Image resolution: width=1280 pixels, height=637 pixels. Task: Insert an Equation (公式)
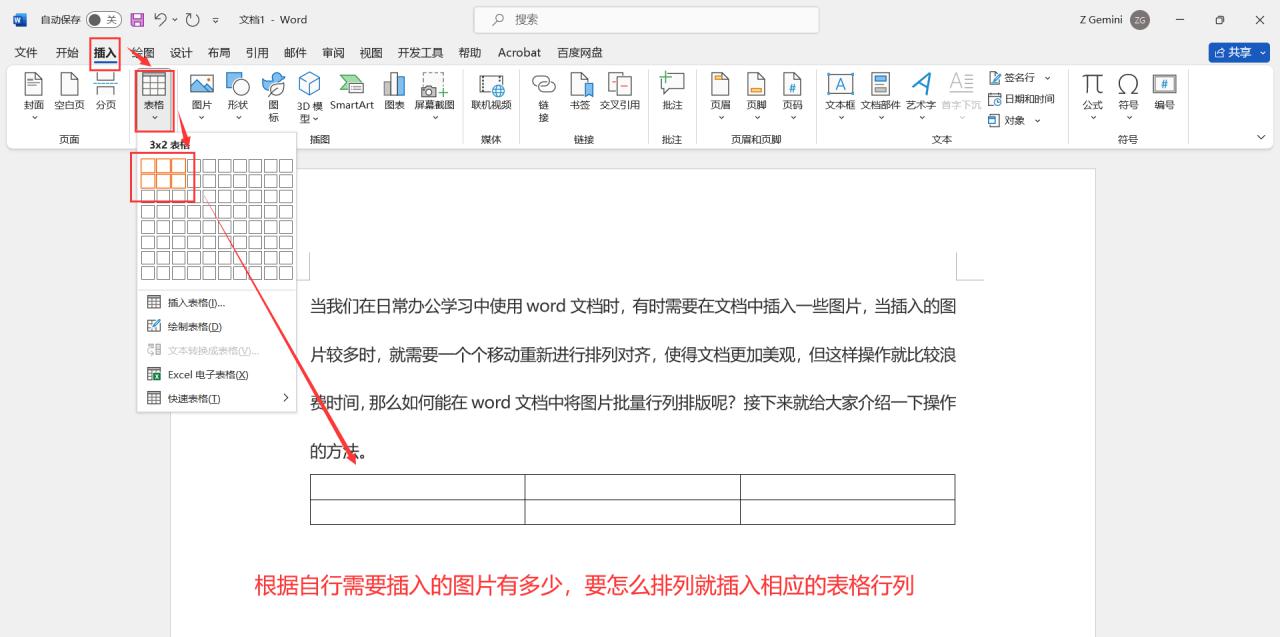pos(1092,96)
